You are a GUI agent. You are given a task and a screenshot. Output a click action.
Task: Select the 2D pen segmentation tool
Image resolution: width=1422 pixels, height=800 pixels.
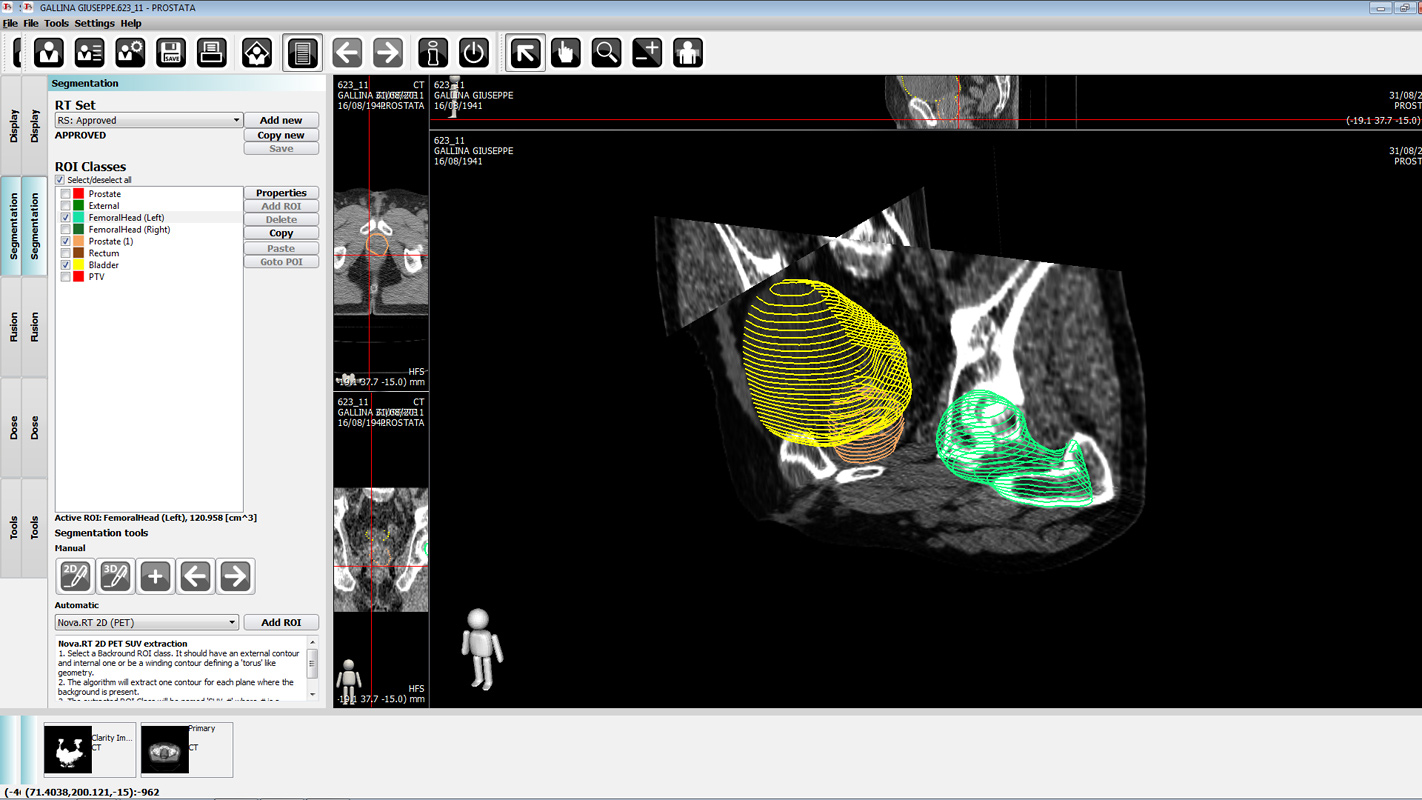pos(75,576)
